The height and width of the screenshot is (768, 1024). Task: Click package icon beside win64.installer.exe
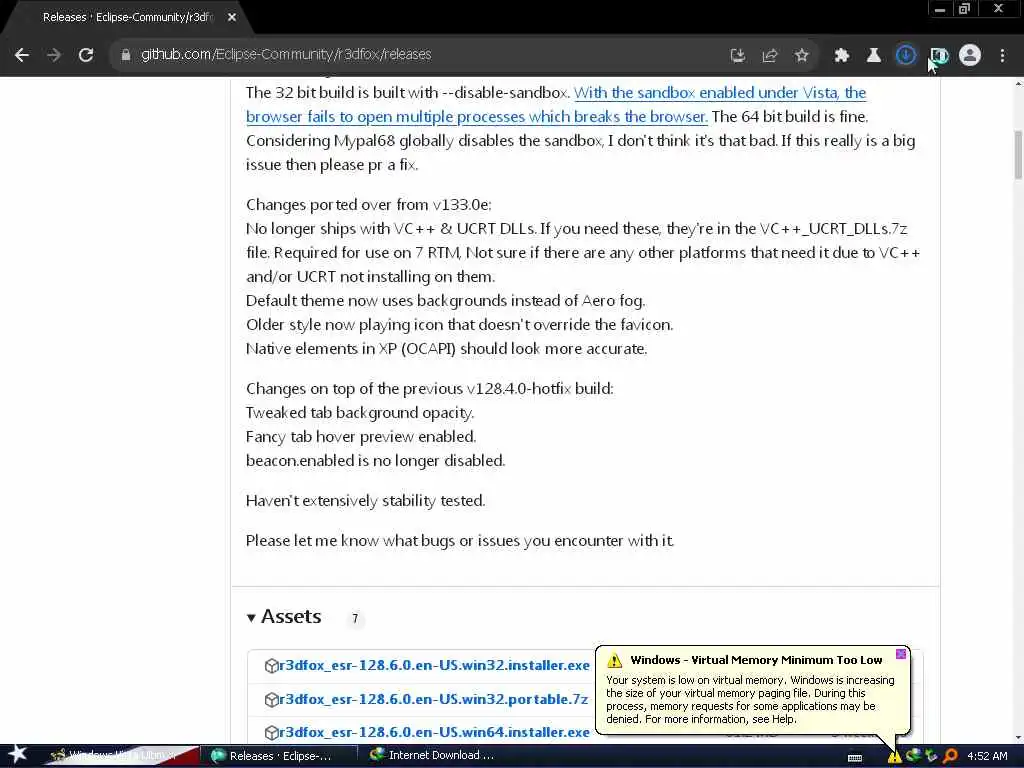coord(271,733)
